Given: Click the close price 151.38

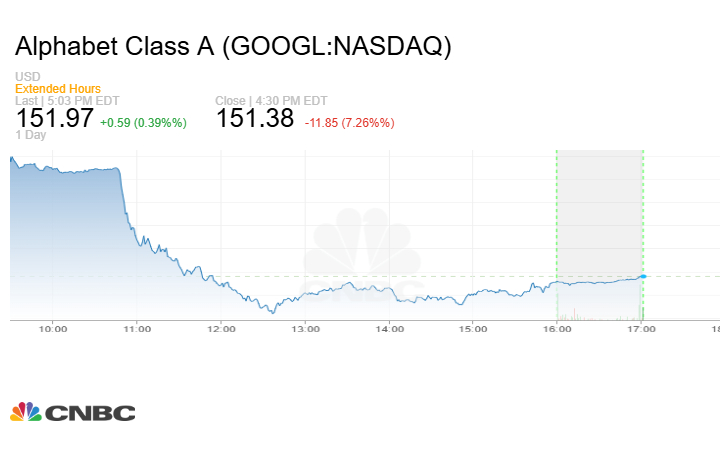Looking at the screenshot, I should point(255,119).
